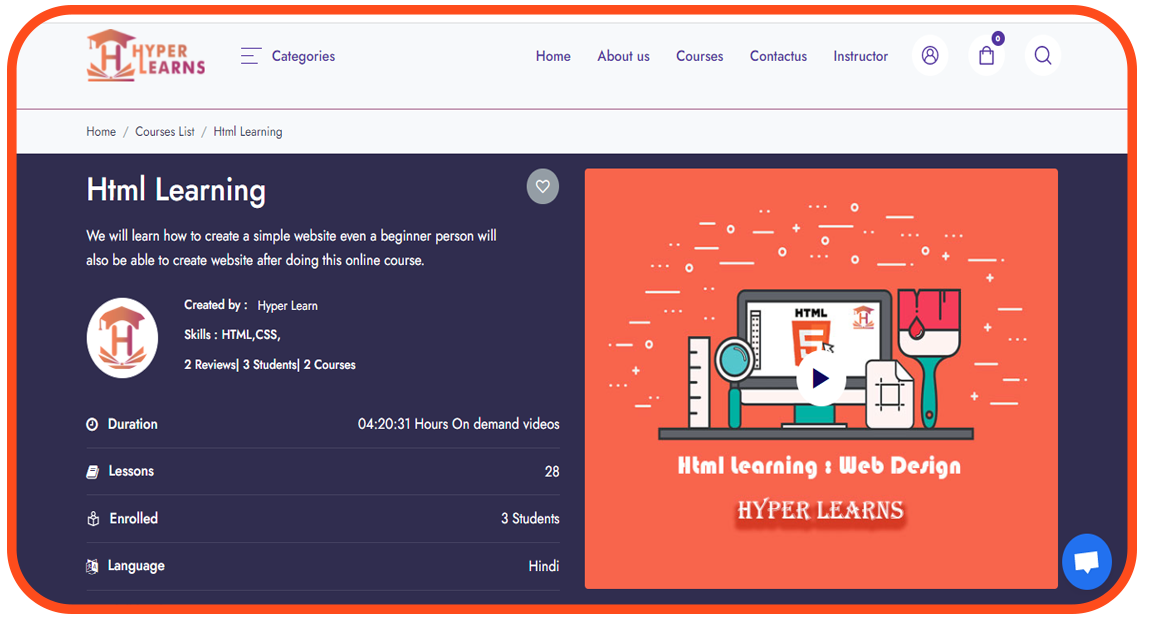Image resolution: width=1156 pixels, height=631 pixels.
Task: Open the Contactus page
Action: [x=778, y=56]
